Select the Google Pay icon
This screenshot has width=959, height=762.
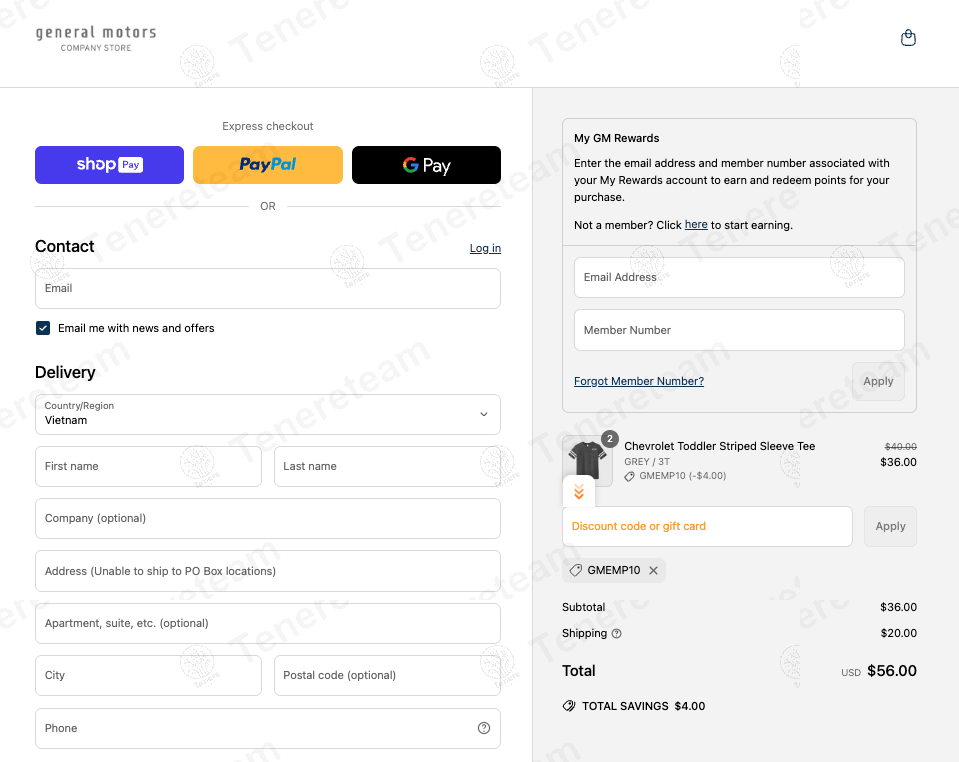(x=426, y=164)
